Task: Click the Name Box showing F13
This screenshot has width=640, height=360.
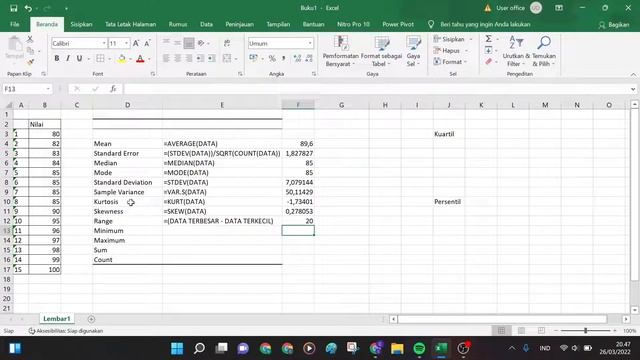Action: pyautogui.click(x=27, y=89)
